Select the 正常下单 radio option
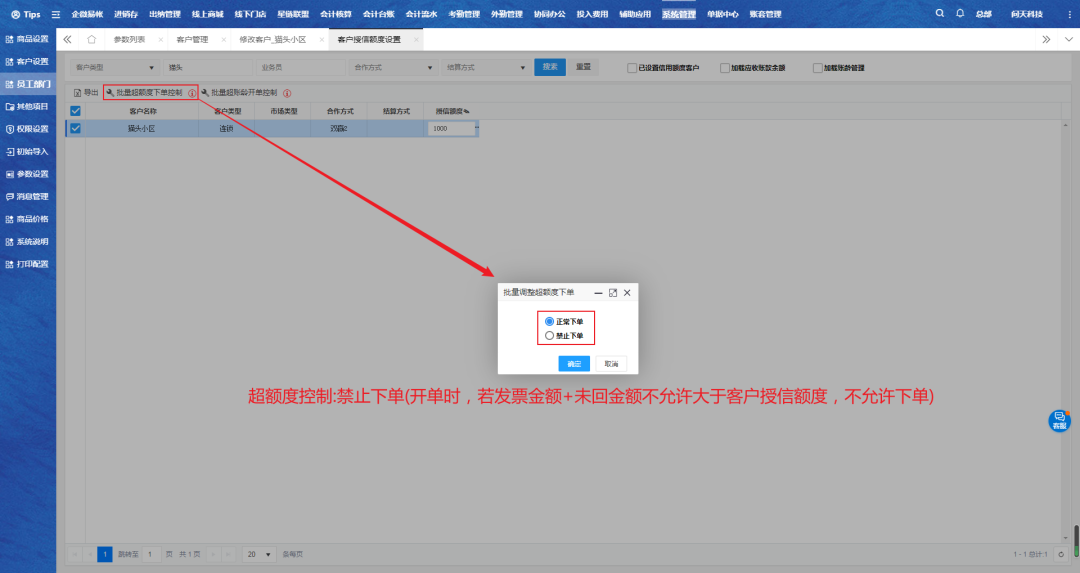Image resolution: width=1080 pixels, height=573 pixels. [x=549, y=321]
